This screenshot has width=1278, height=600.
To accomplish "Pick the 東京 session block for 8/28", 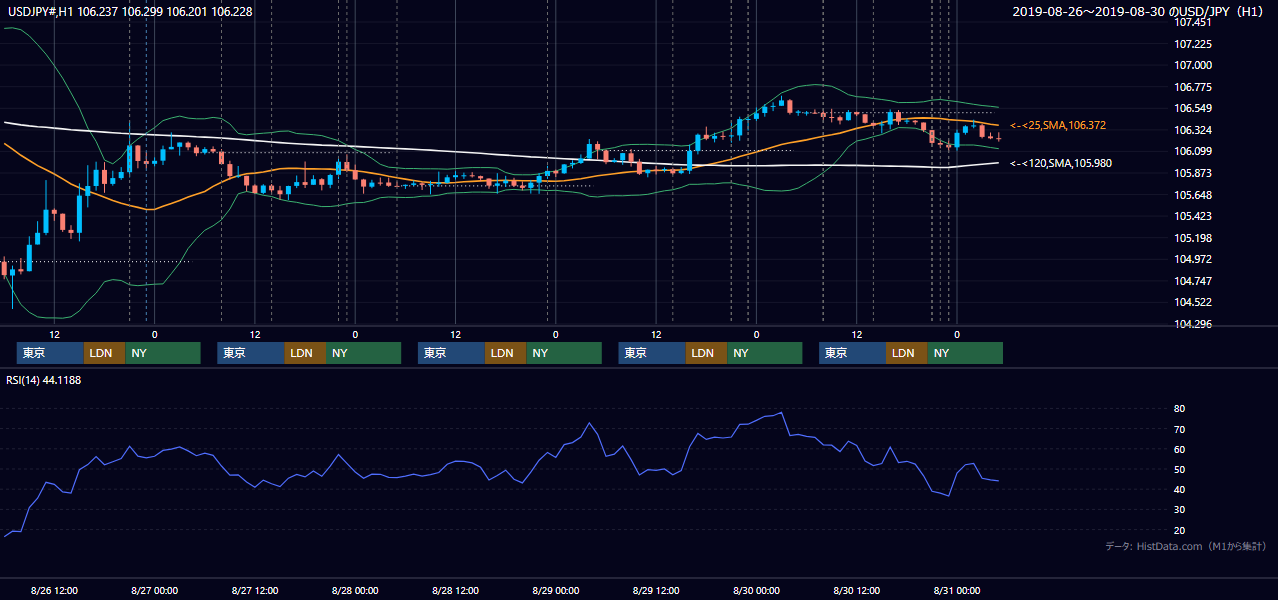I will (x=451, y=353).
